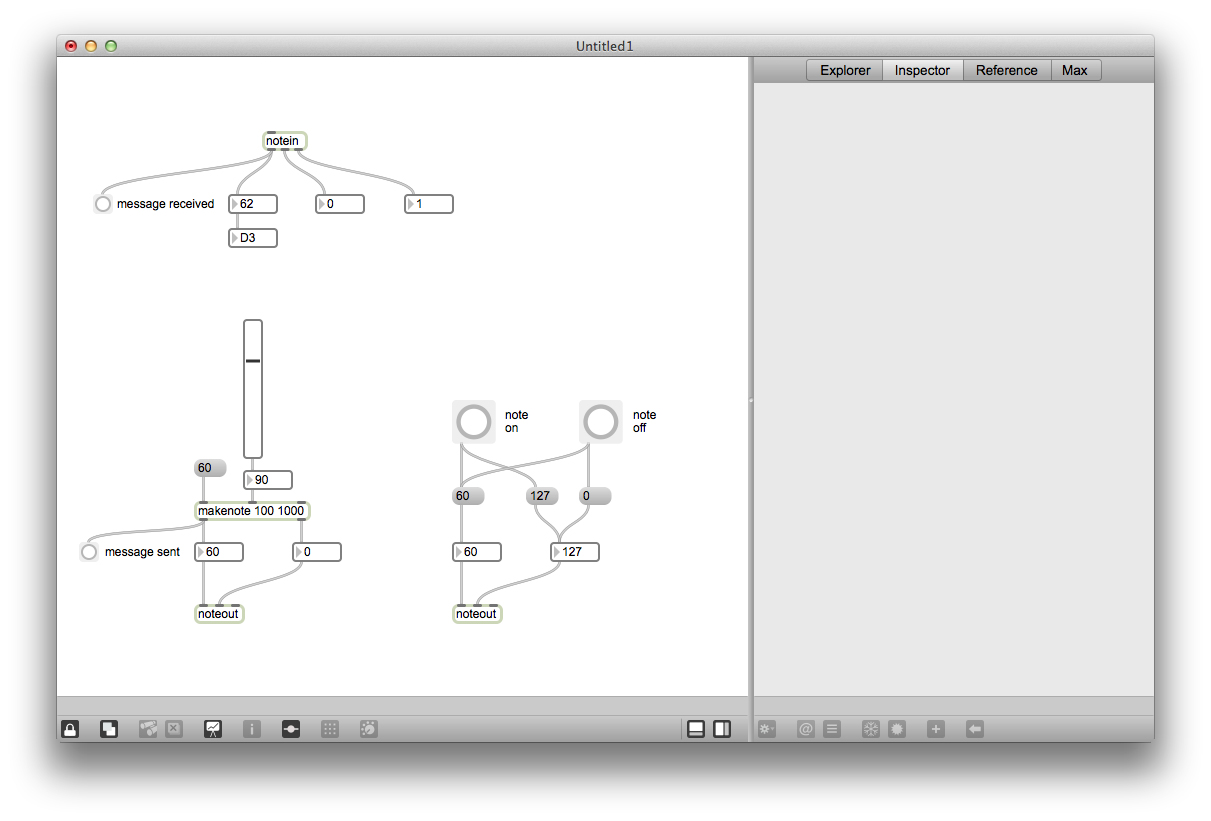The width and height of the screenshot is (1211, 821).
Task: Click the "note off" comment label
Action: click(x=644, y=421)
